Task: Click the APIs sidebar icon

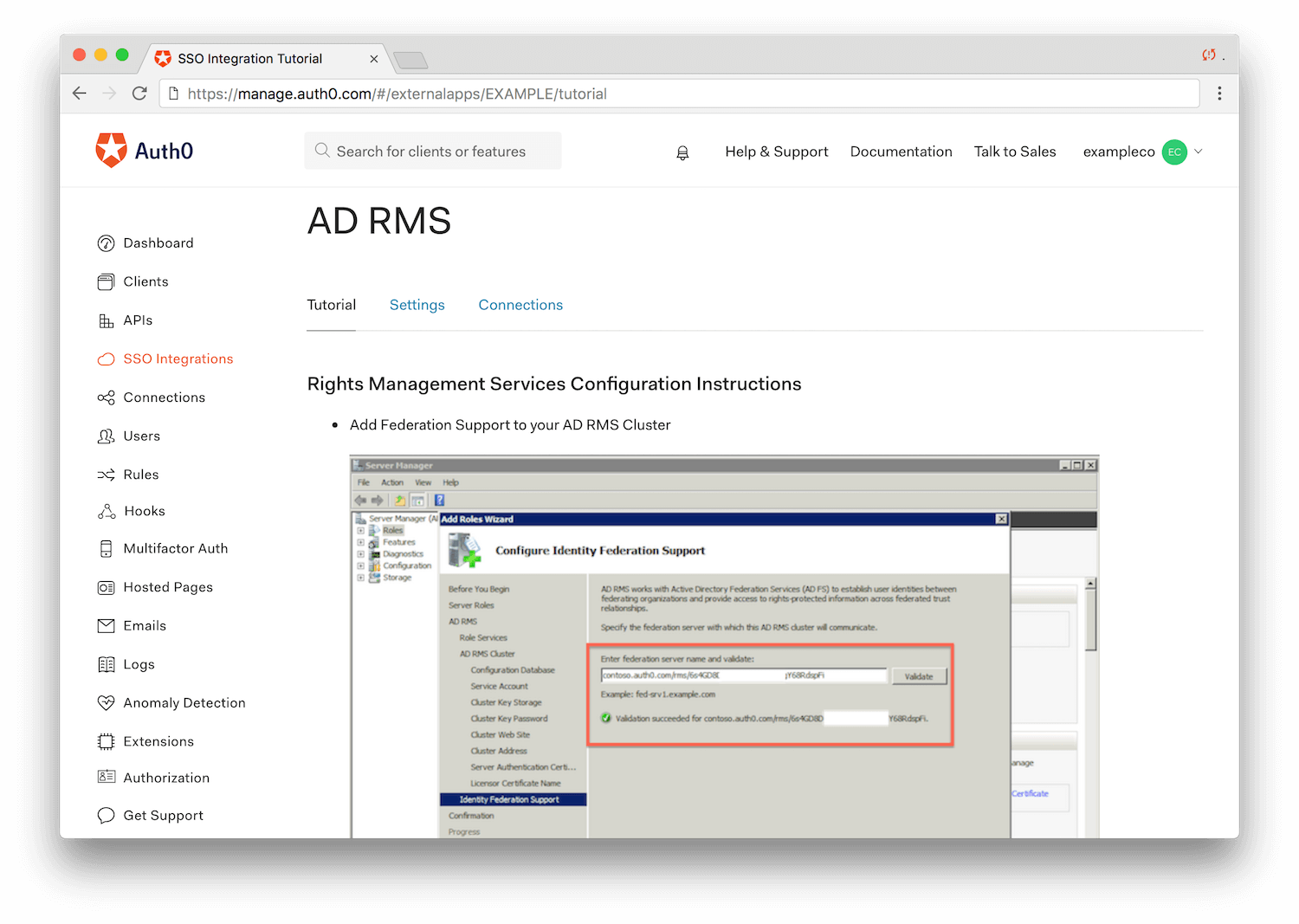Action: 106,320
